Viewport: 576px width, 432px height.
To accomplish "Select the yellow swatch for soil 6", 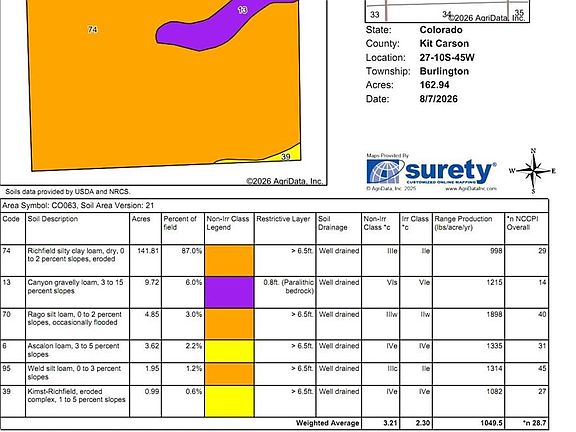I will point(229,351).
